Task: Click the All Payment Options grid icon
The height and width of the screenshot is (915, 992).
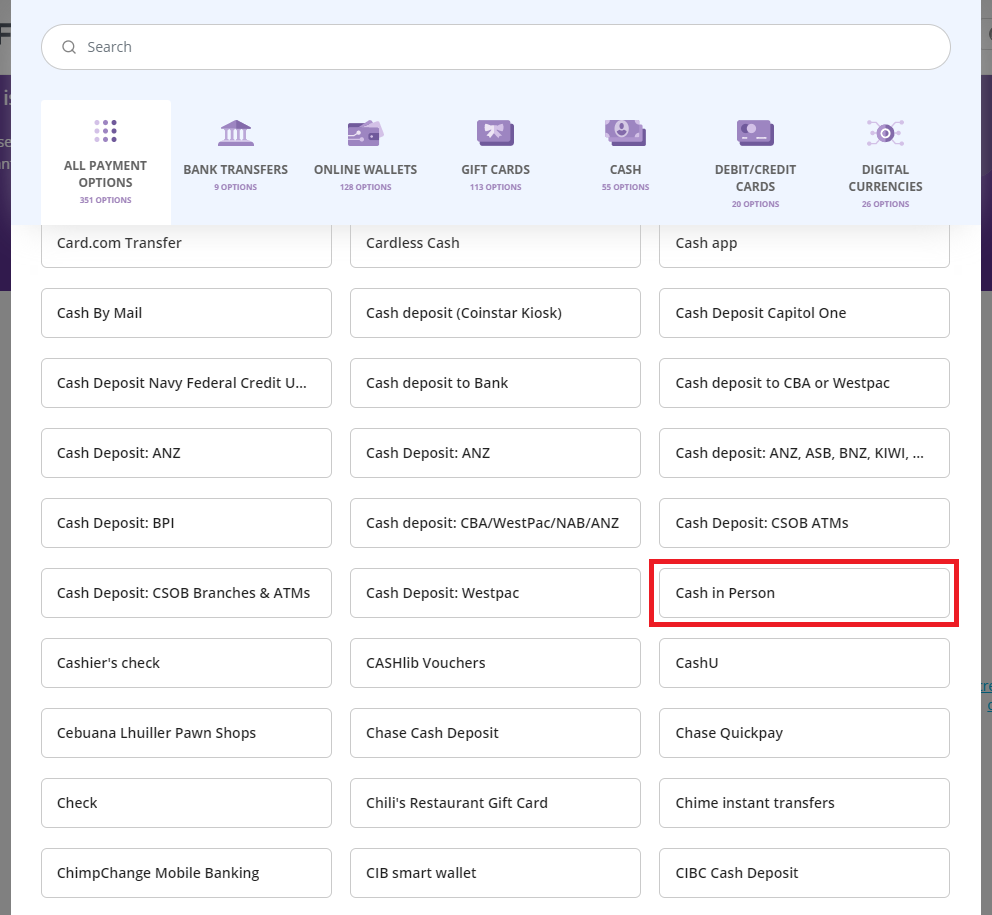Action: (x=106, y=131)
